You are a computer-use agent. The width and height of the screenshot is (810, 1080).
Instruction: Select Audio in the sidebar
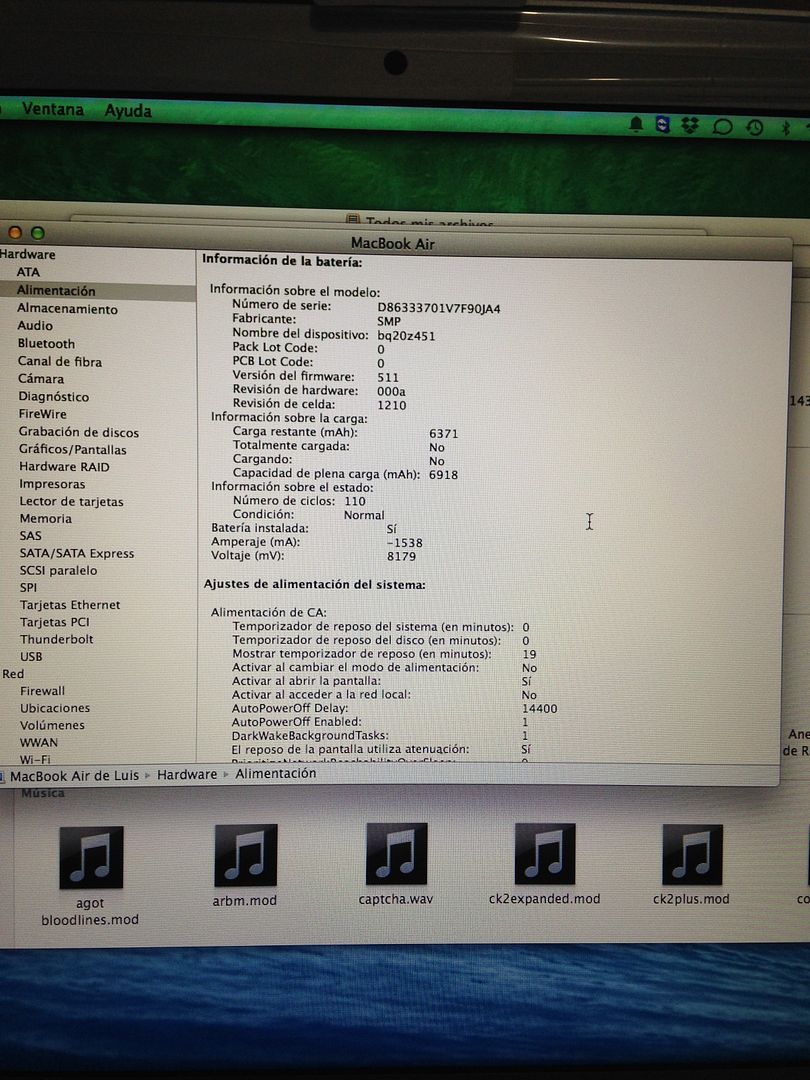[x=34, y=326]
